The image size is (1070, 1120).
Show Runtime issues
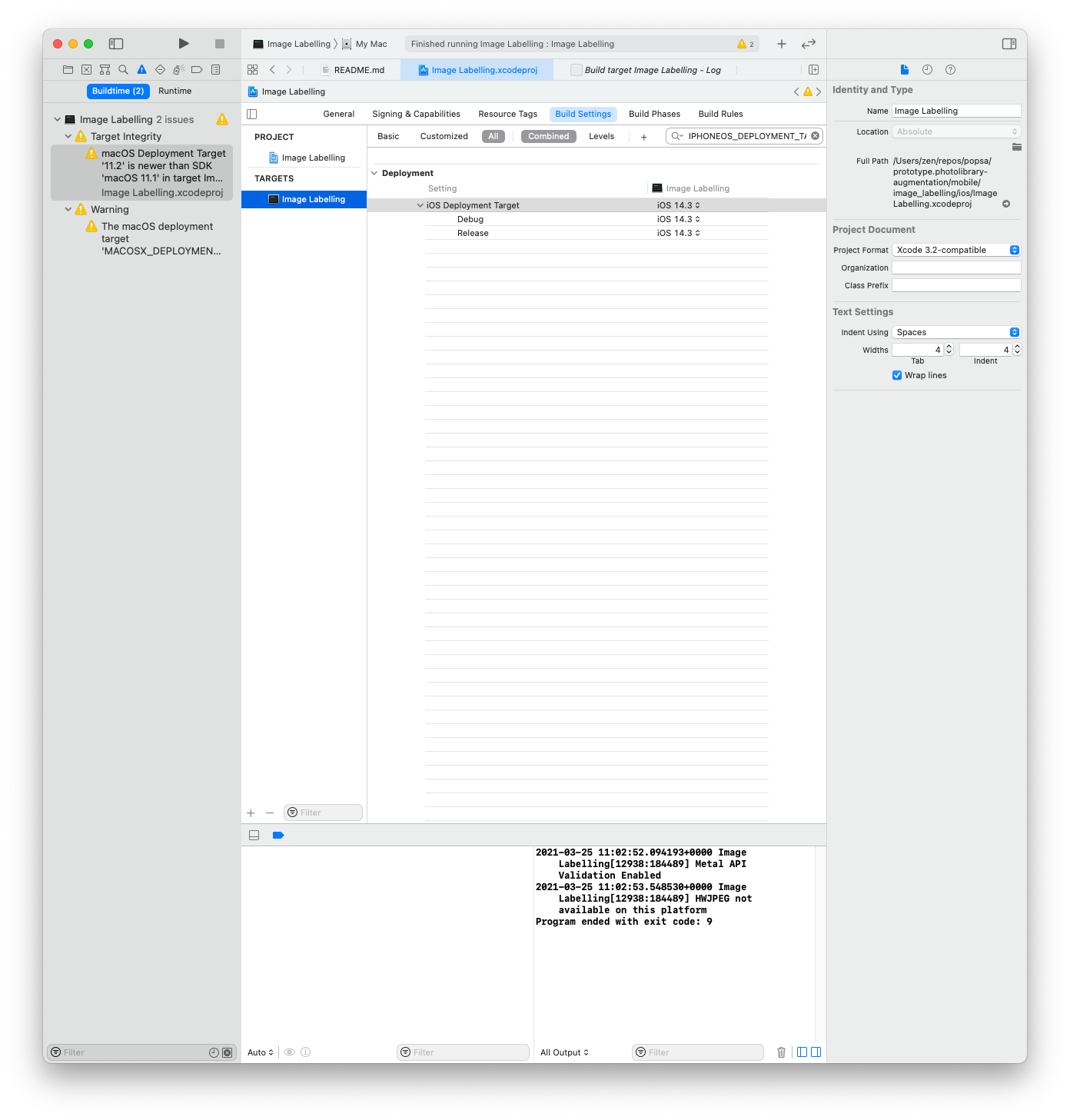tap(175, 91)
